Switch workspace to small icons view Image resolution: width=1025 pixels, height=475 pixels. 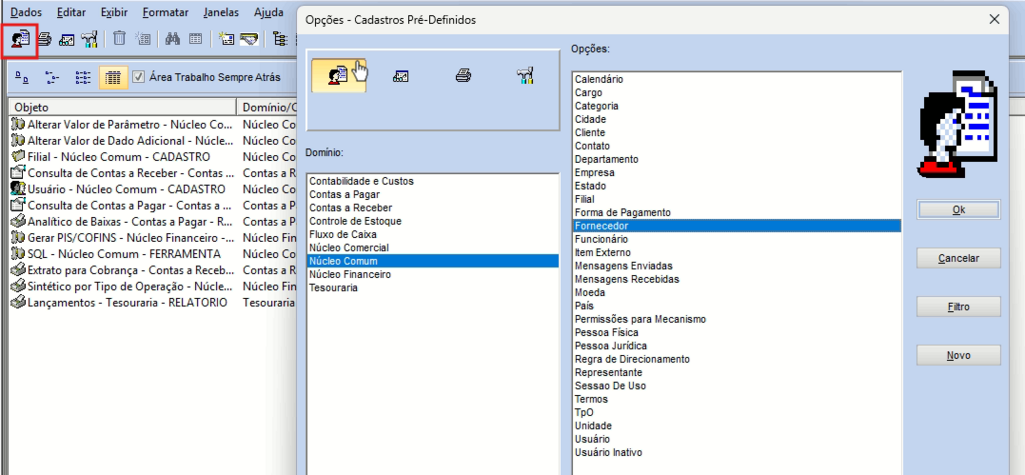(52, 77)
